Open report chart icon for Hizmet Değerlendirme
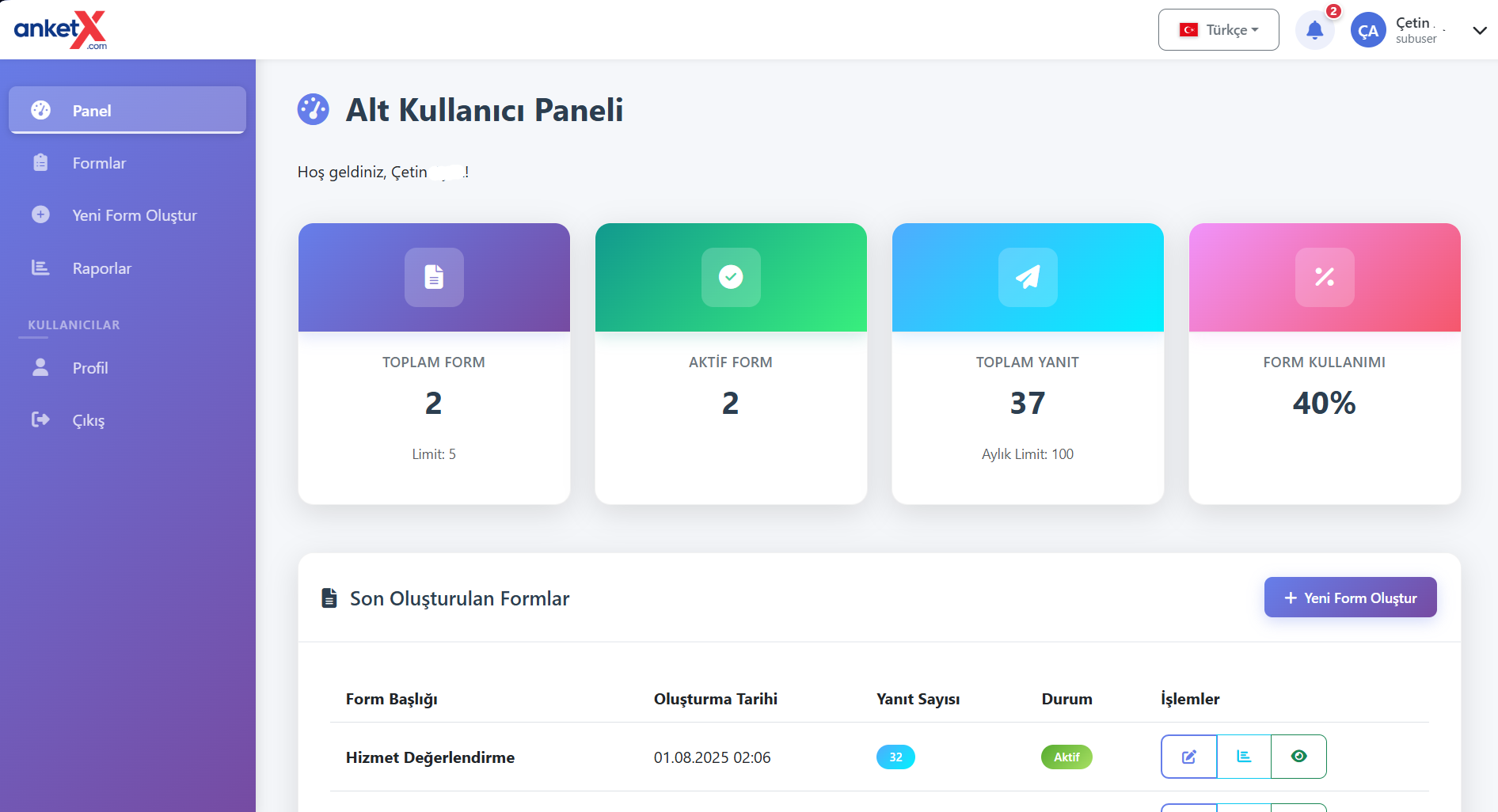 (1244, 757)
